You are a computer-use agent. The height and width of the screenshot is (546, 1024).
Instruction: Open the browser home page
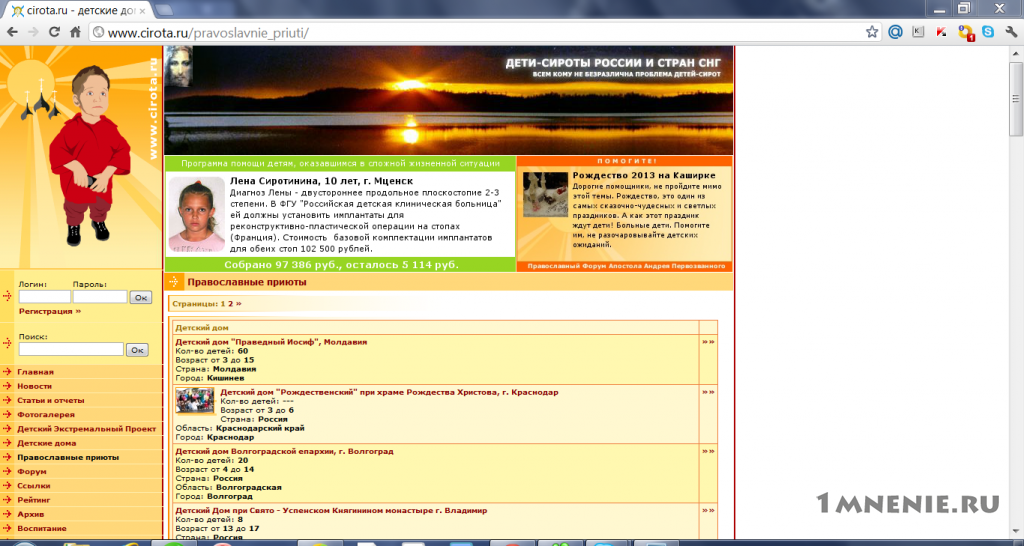(75, 32)
